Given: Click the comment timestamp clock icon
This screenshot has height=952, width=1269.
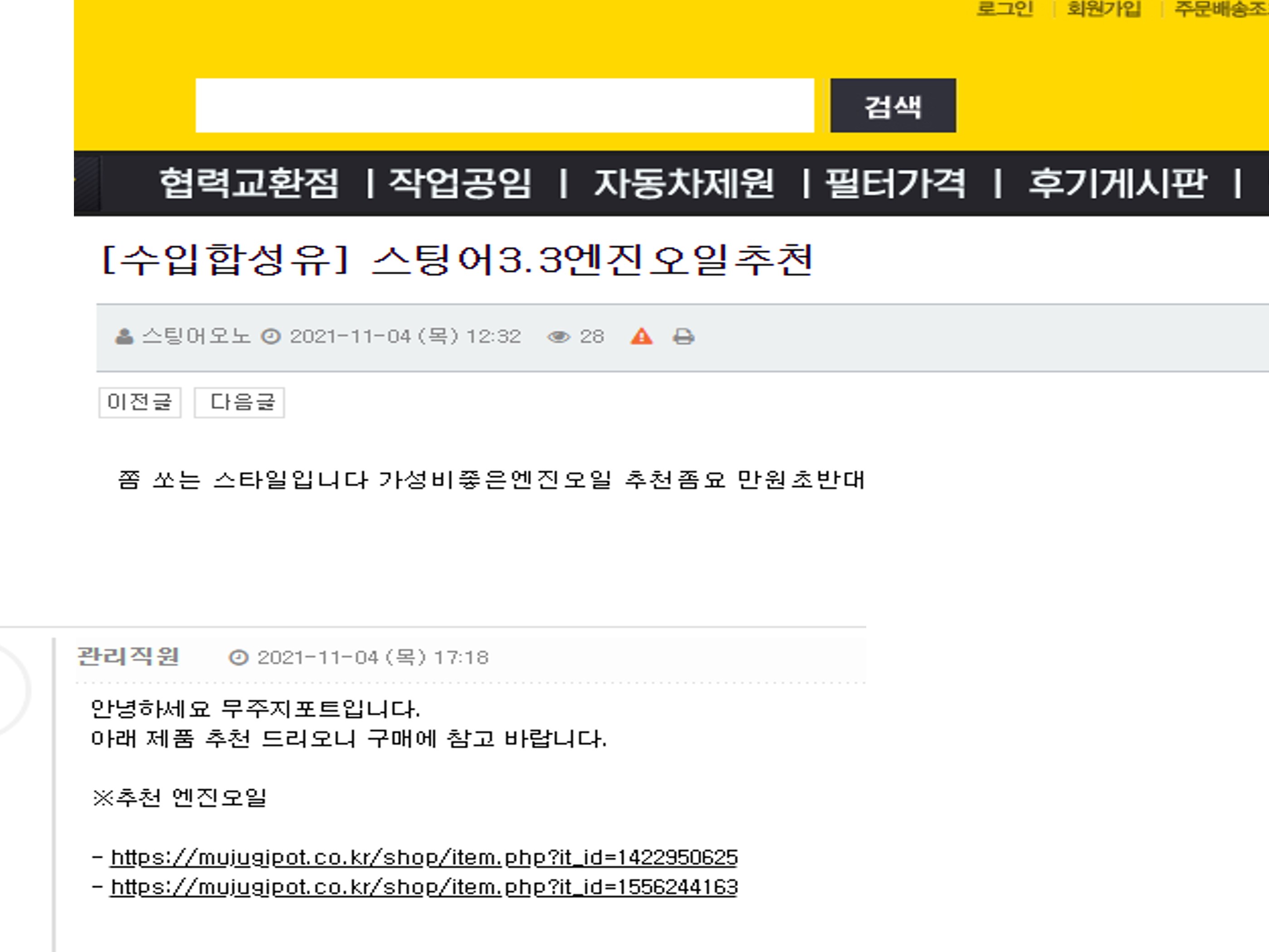Looking at the screenshot, I should point(239,657).
